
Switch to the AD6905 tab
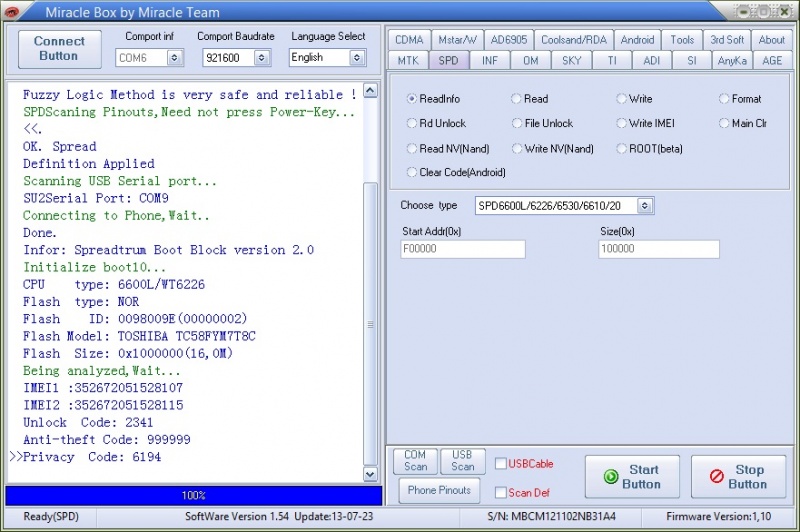pos(509,40)
